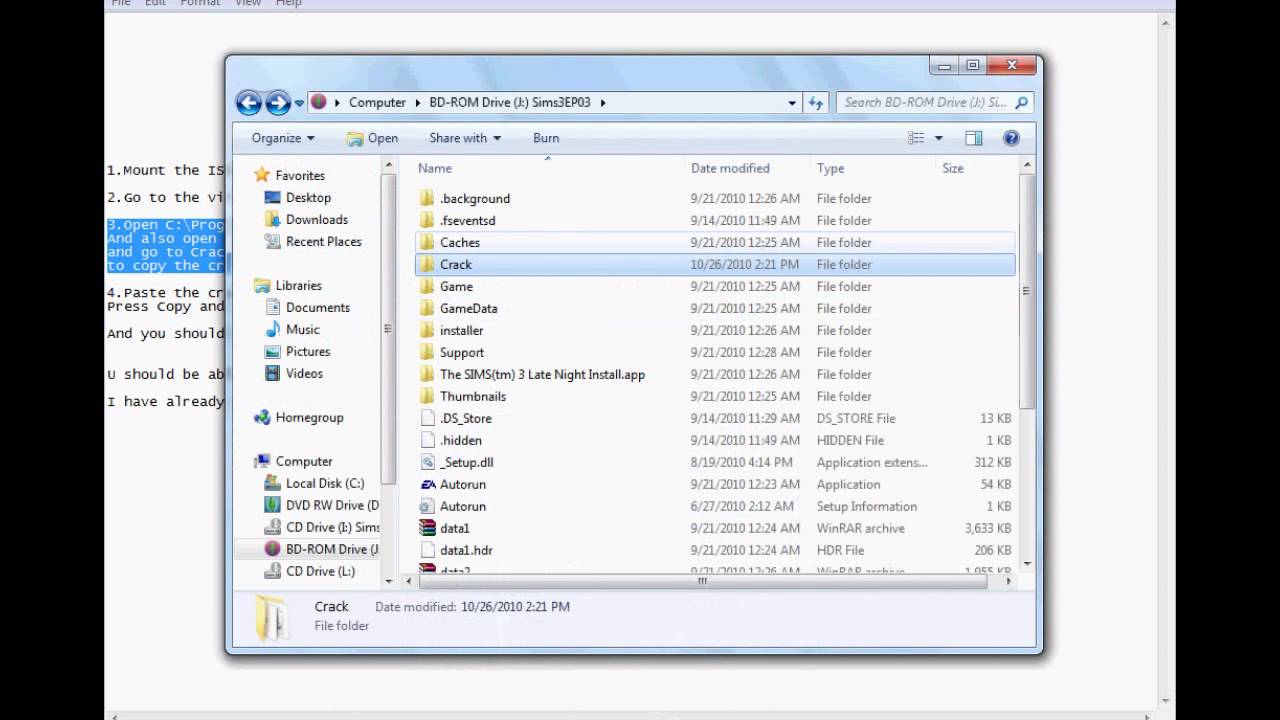Click the file list horizontal scrollbar
The height and width of the screenshot is (720, 1280).
(x=702, y=581)
